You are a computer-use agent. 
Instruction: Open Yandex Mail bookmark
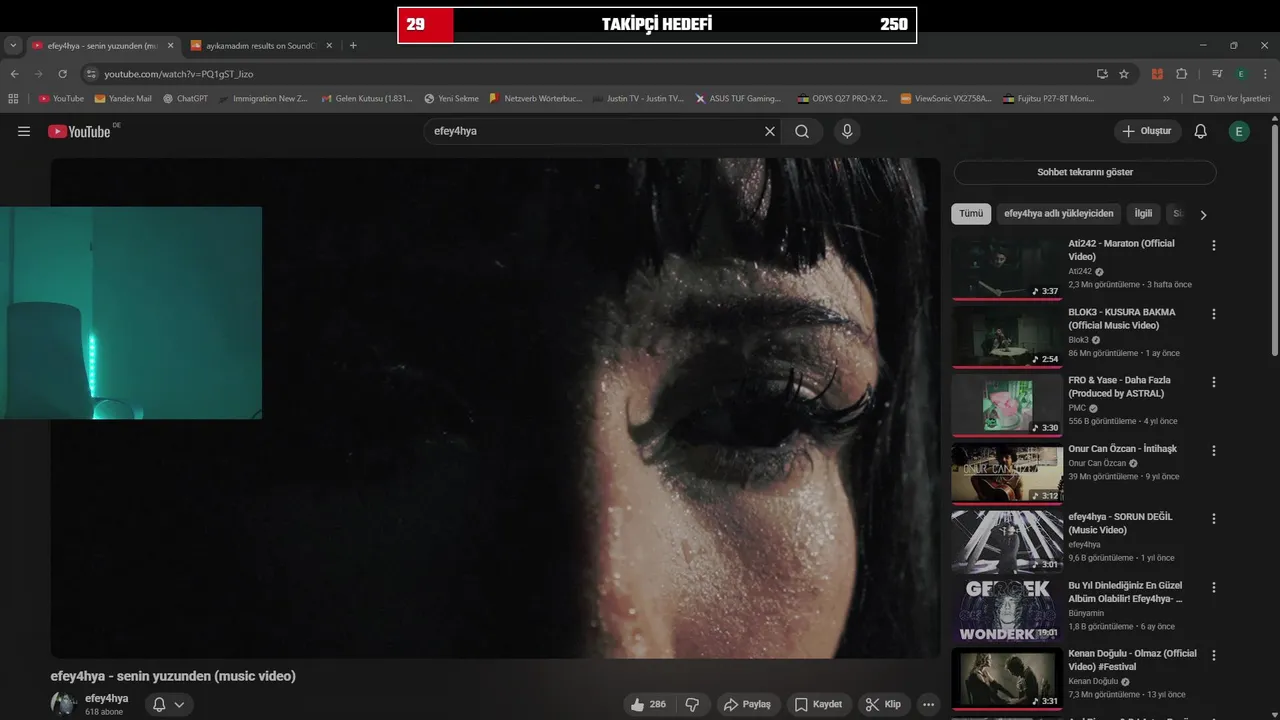pos(123,99)
